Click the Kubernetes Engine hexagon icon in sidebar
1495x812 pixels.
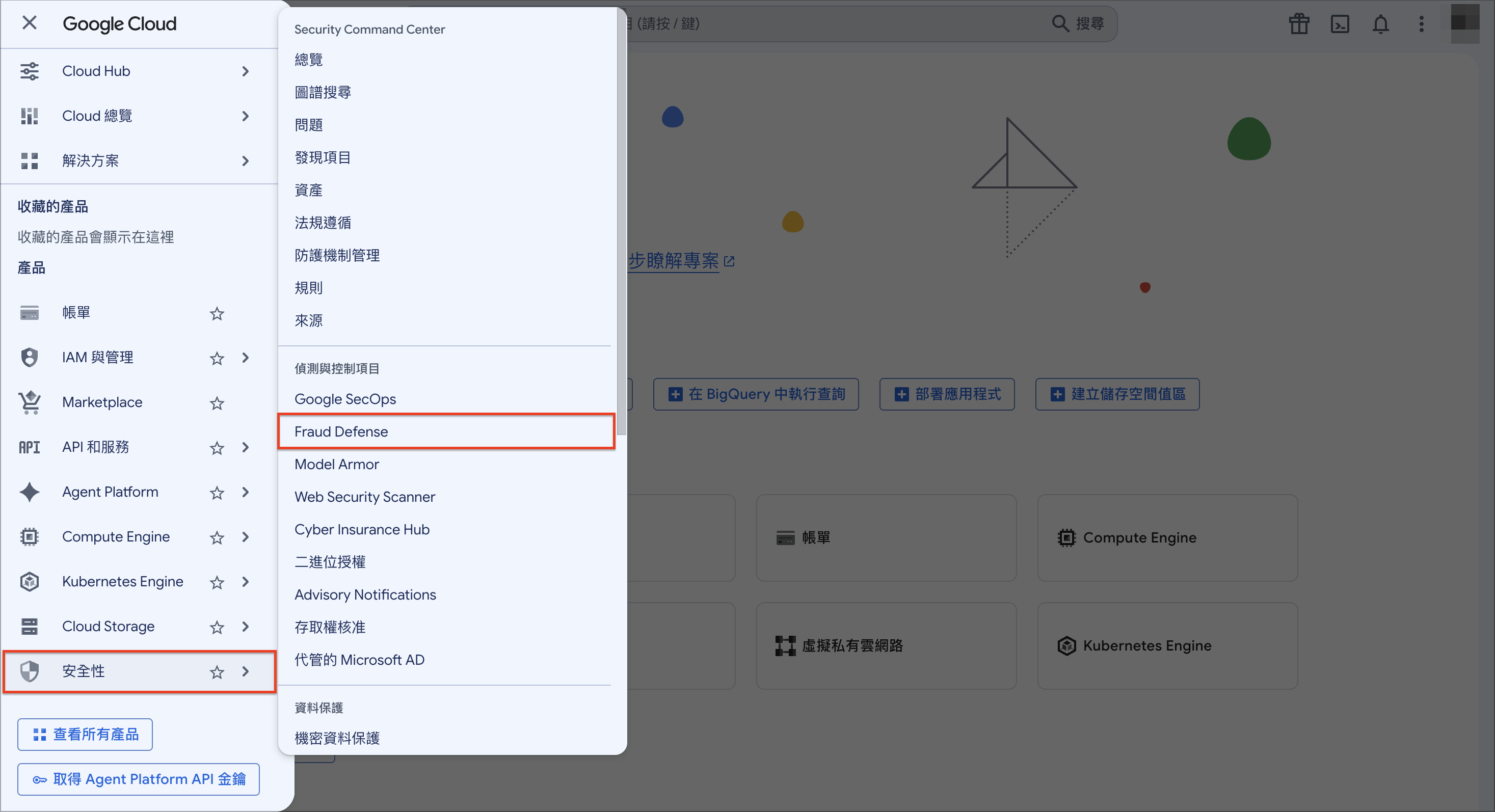pyautogui.click(x=29, y=582)
